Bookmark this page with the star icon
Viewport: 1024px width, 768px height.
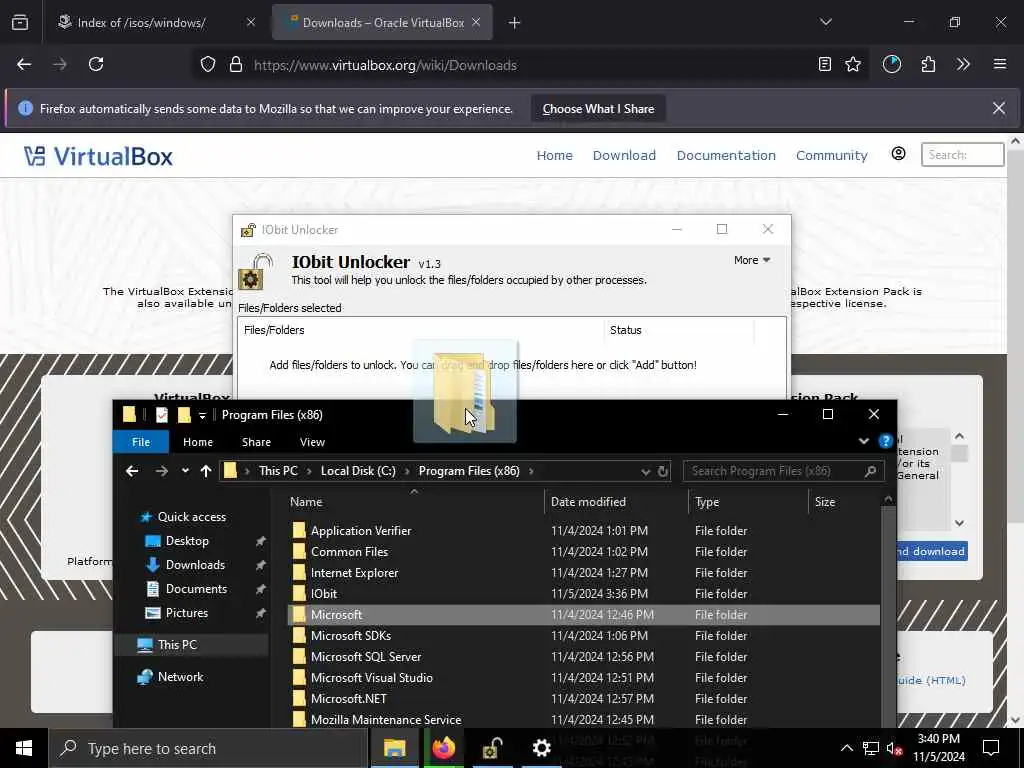853,64
